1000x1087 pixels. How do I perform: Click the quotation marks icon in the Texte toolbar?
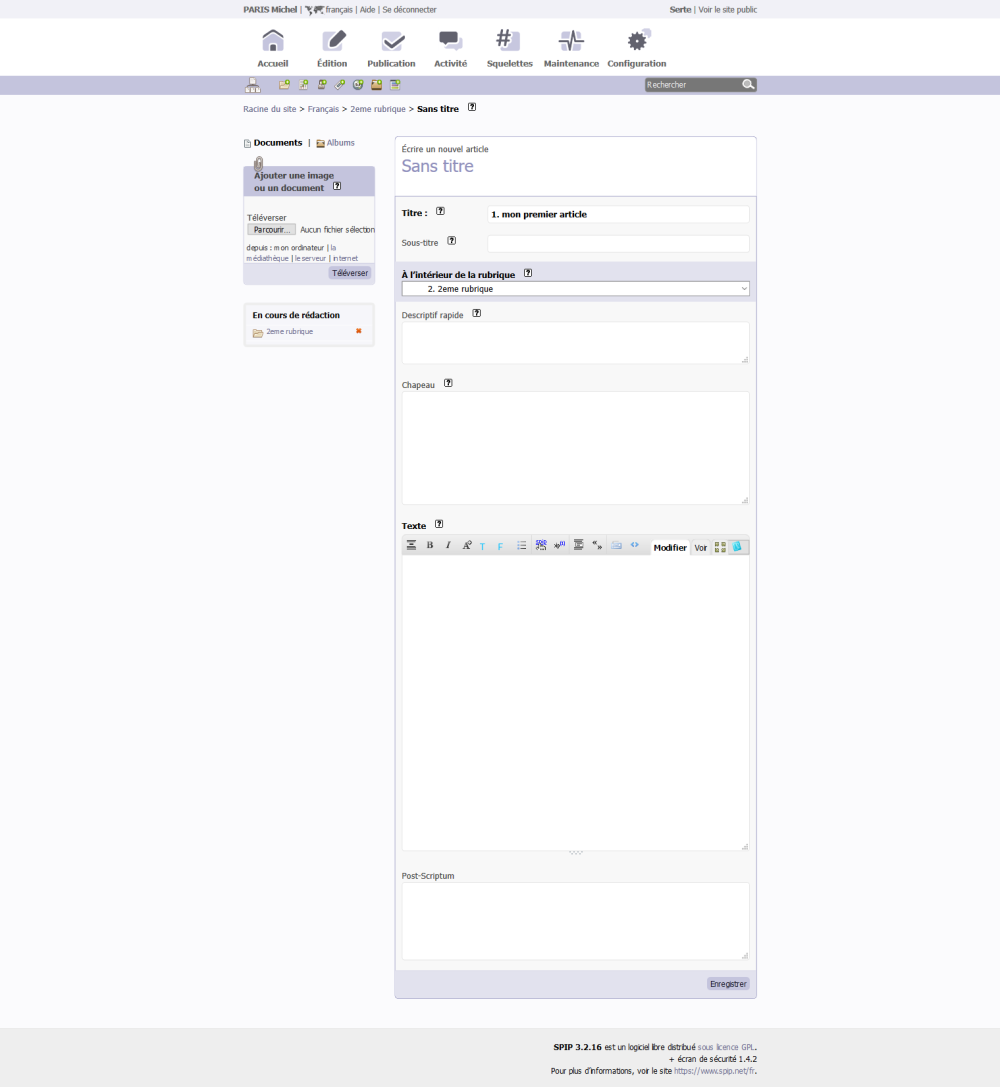tap(597, 546)
